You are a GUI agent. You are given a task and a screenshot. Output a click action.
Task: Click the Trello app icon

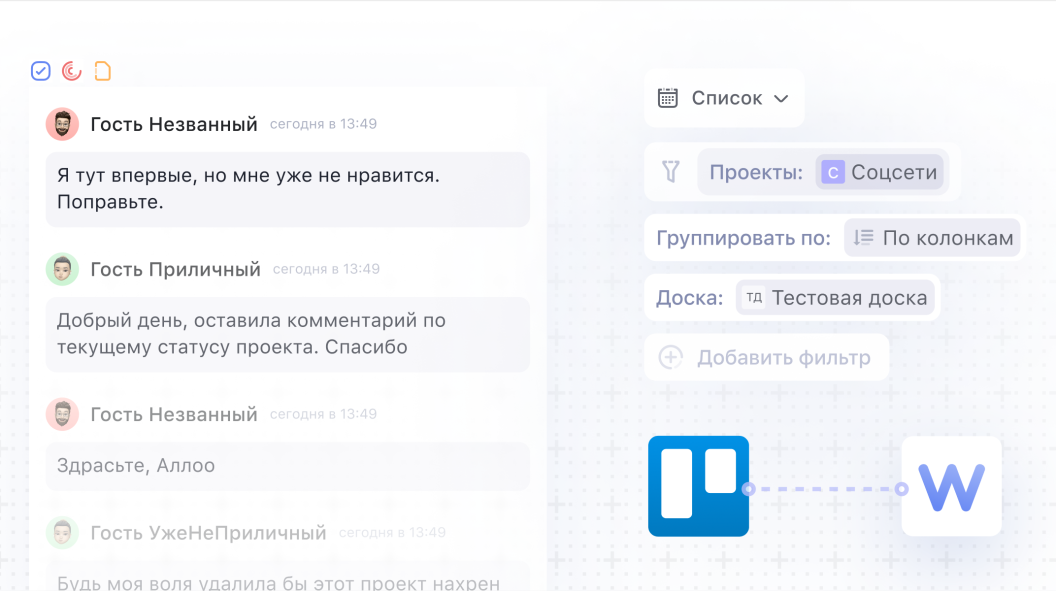pyautogui.click(x=698, y=486)
